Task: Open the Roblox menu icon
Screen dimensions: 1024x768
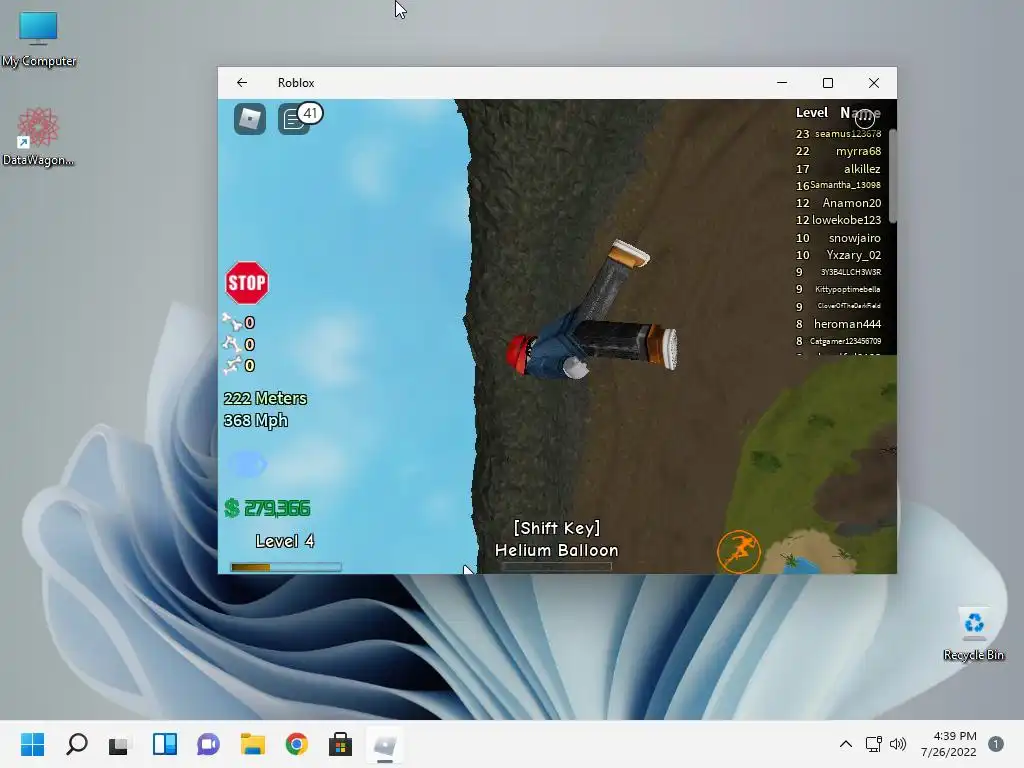Action: point(249,120)
